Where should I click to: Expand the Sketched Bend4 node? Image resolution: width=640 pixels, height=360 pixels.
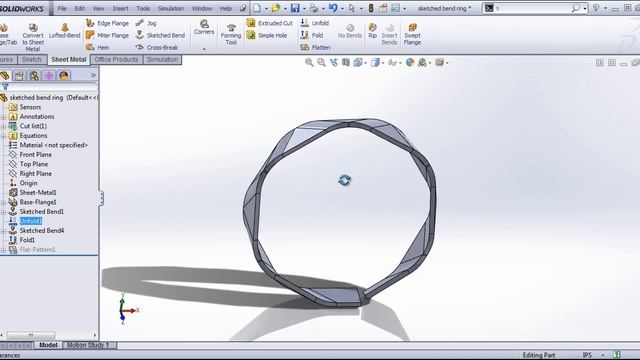[x=3, y=231]
